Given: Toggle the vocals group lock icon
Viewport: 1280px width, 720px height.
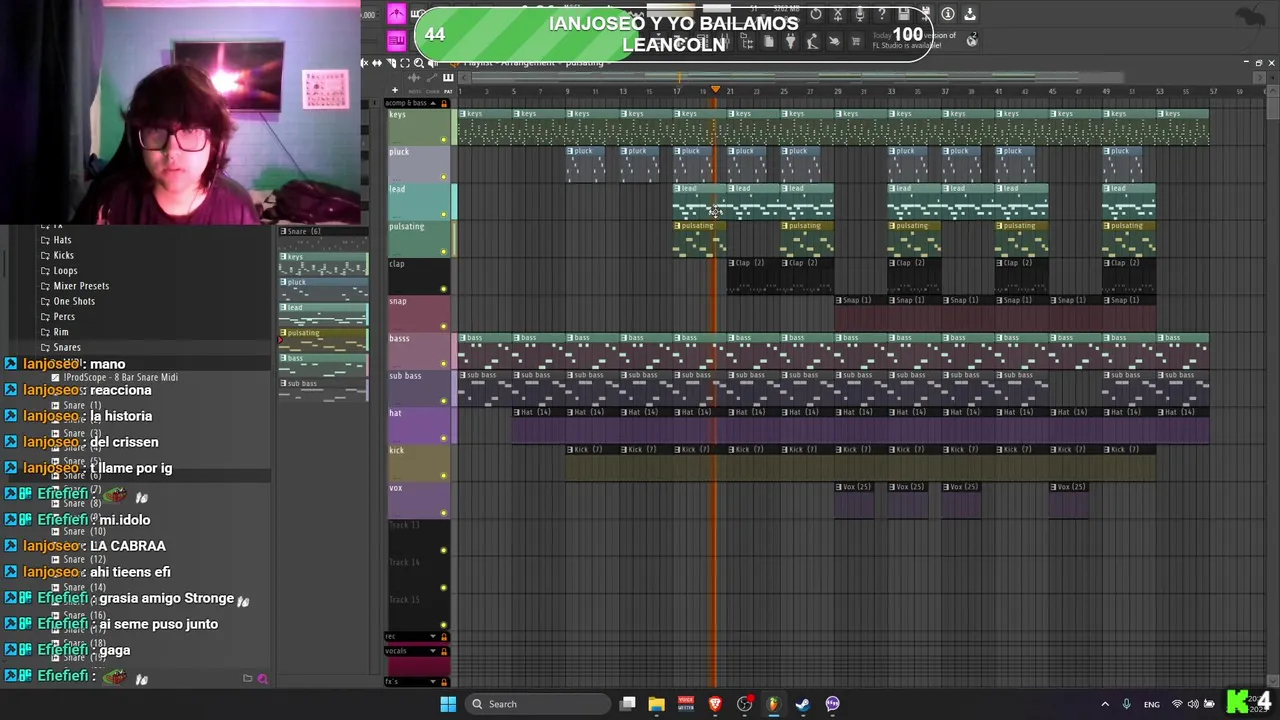Looking at the screenshot, I should click(444, 651).
